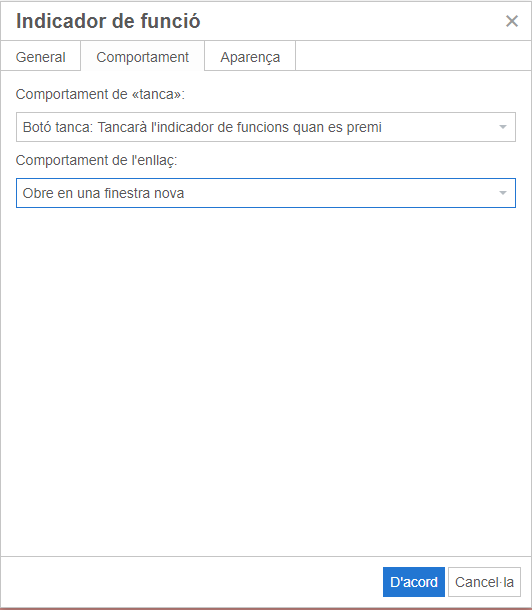The height and width of the screenshot is (610, 532).
Task: Dismiss dialog using the X icon
Action: (511, 21)
